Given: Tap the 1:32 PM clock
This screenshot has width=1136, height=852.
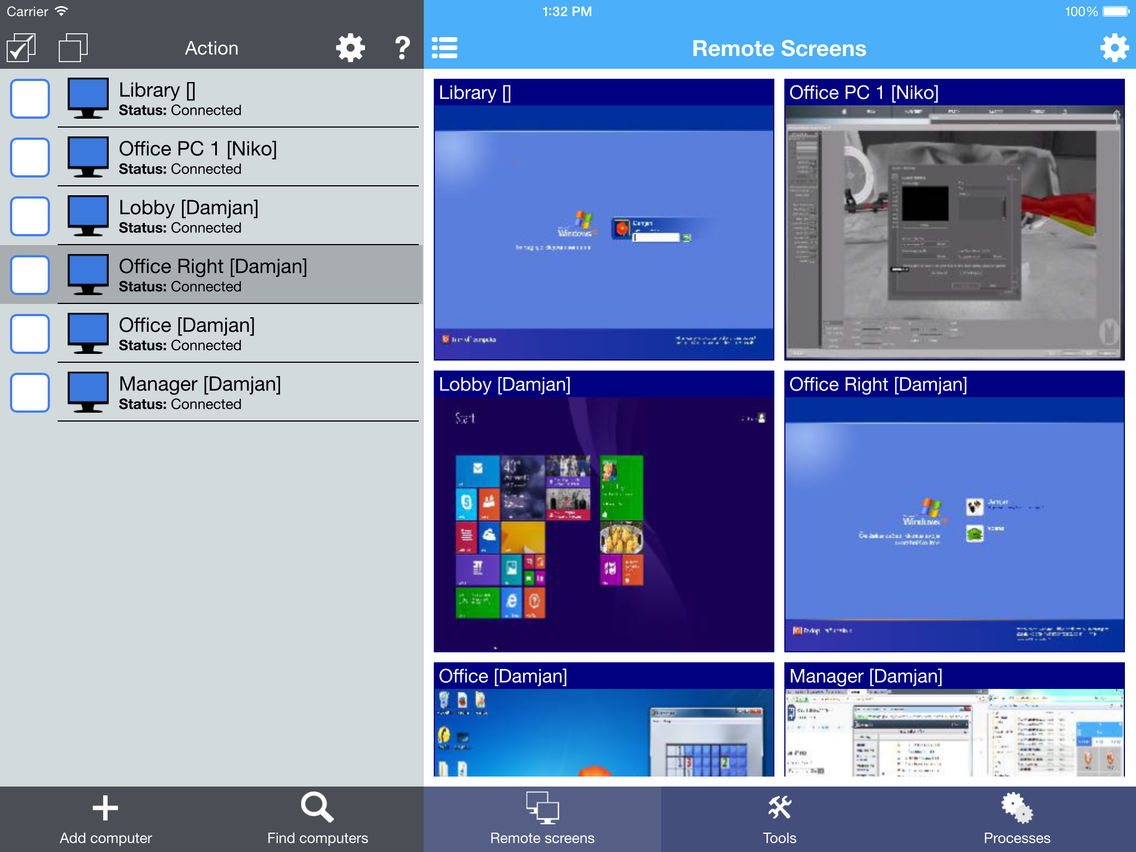Looking at the screenshot, I should (x=567, y=12).
